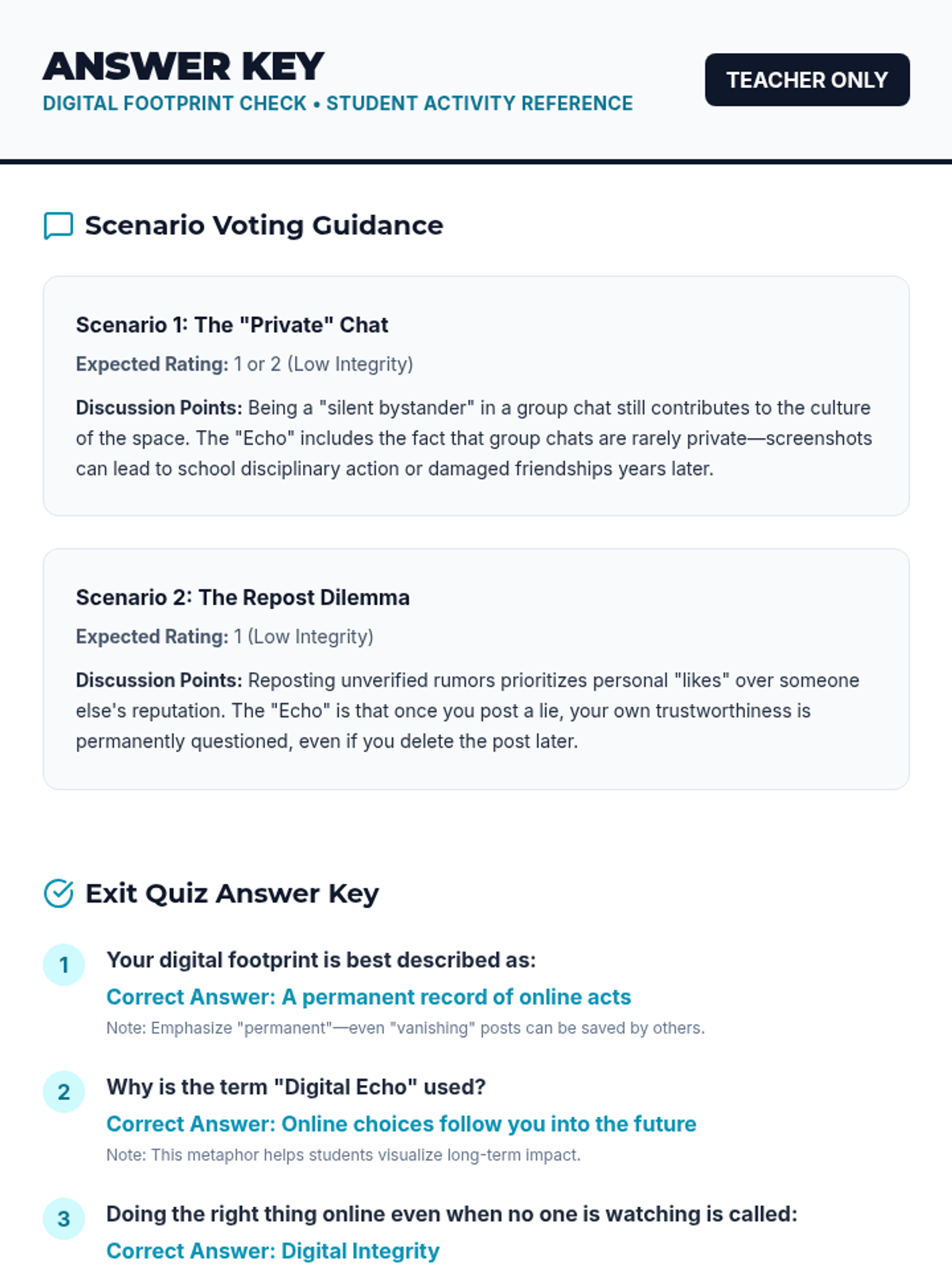Image resolution: width=952 pixels, height=1270 pixels.
Task: Click the Scenario 2: The Repost Dilemma heading
Action: pyautogui.click(x=243, y=598)
